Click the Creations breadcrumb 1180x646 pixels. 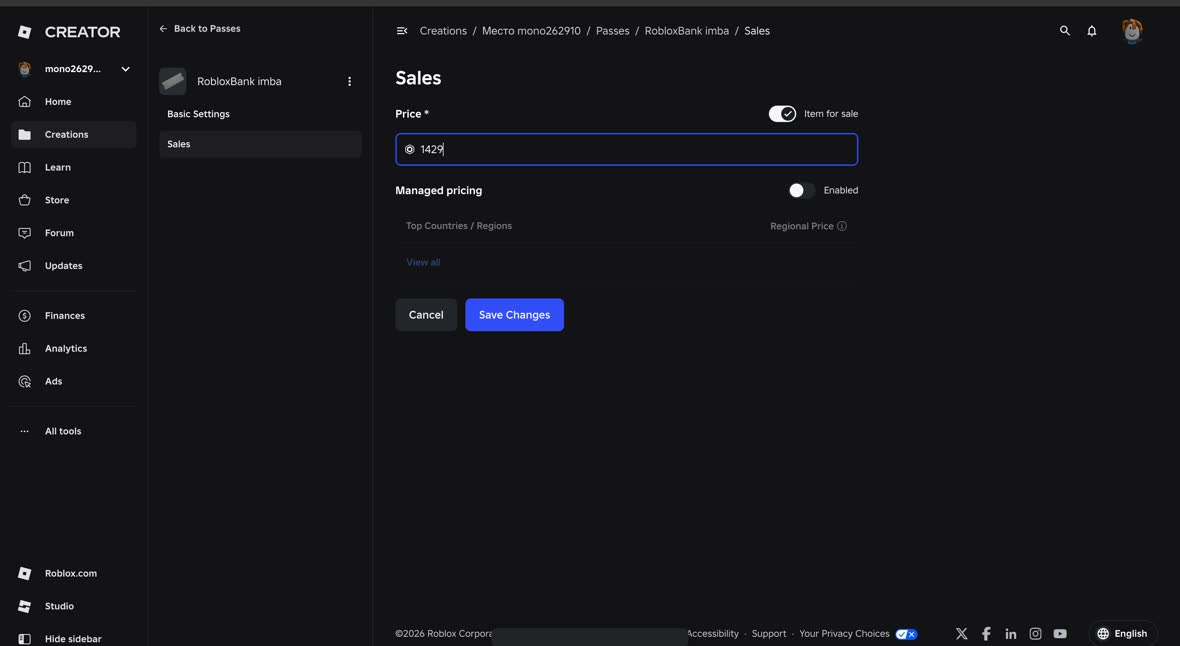tap(442, 31)
